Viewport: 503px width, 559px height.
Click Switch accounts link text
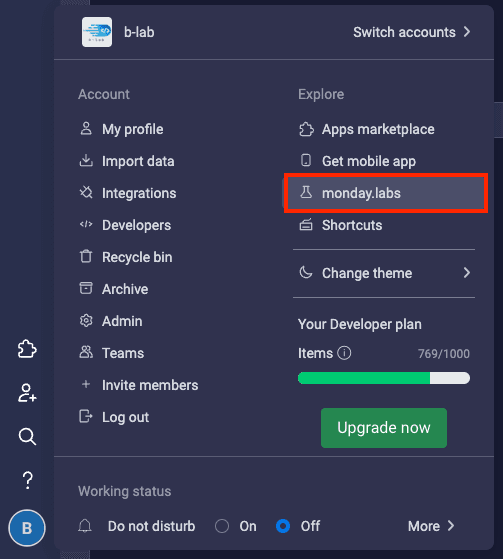tap(404, 32)
